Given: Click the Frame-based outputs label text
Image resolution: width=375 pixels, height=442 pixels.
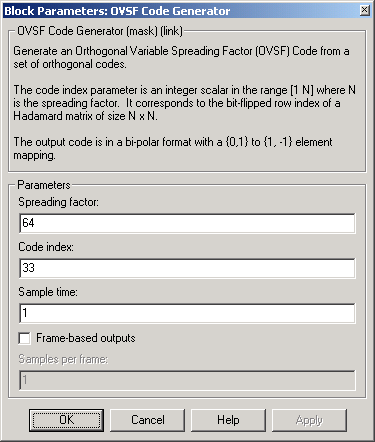Looking at the screenshot, I should pos(86,338).
